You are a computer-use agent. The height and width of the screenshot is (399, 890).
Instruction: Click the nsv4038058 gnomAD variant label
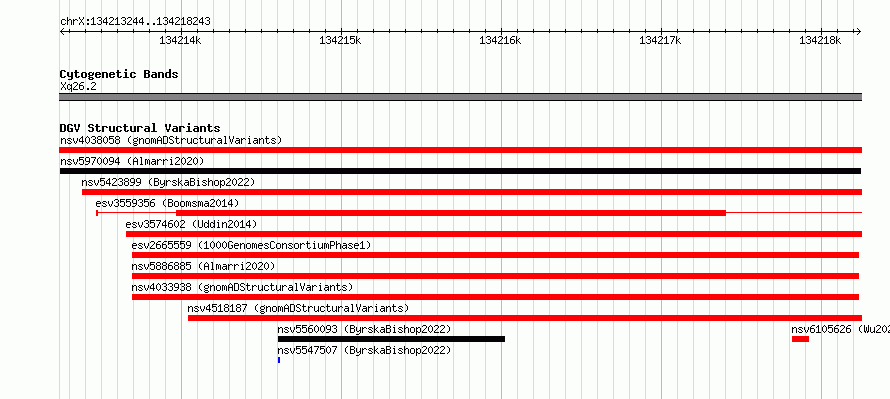pos(171,140)
